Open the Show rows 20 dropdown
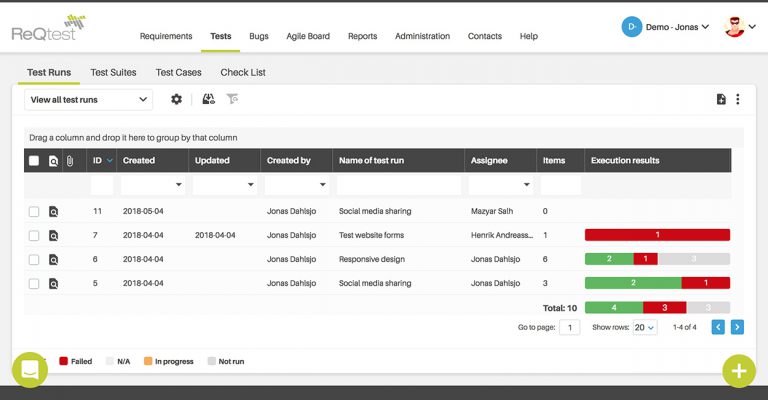This screenshot has height=400, width=768. [x=645, y=328]
